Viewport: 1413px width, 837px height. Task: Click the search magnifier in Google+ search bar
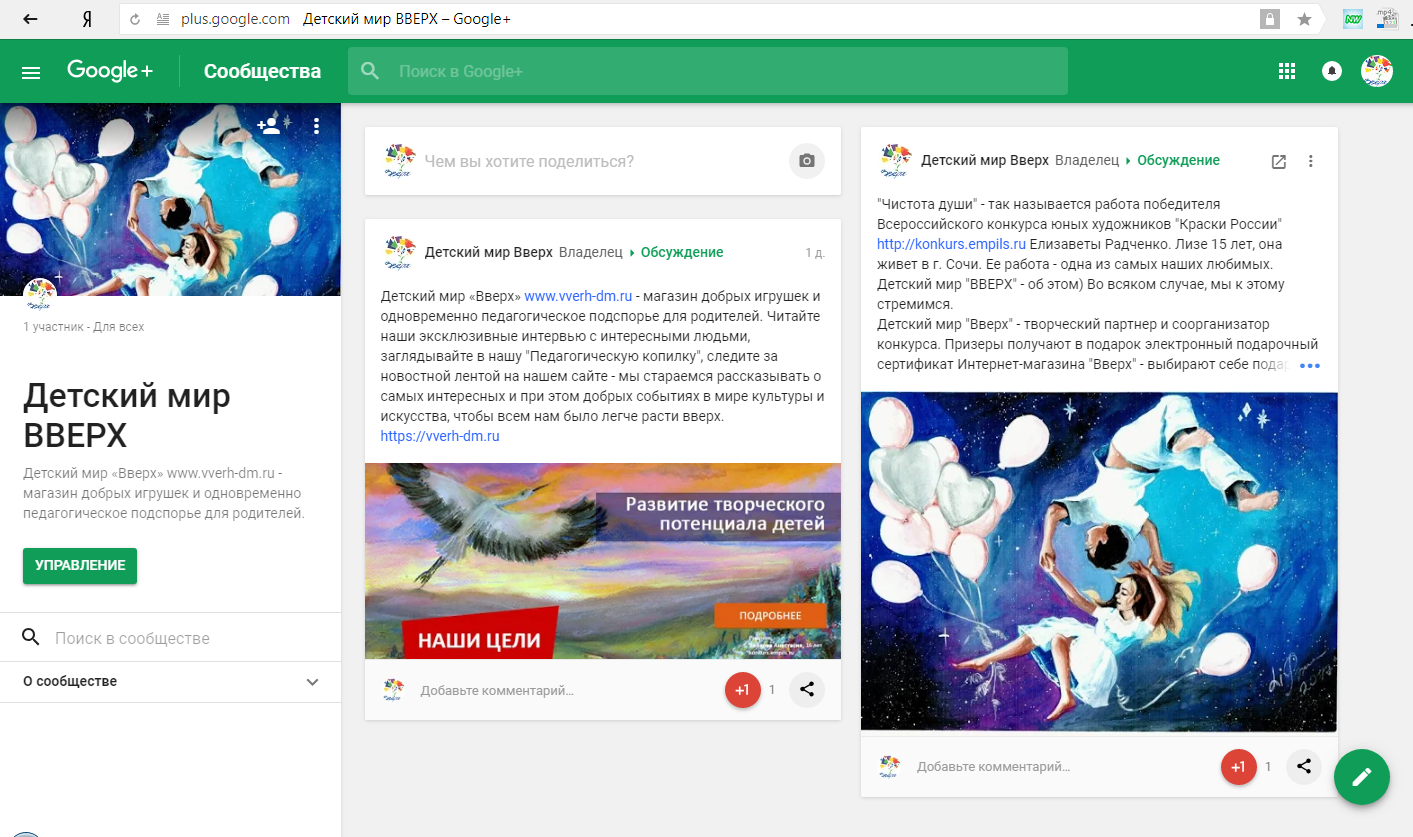tap(371, 71)
